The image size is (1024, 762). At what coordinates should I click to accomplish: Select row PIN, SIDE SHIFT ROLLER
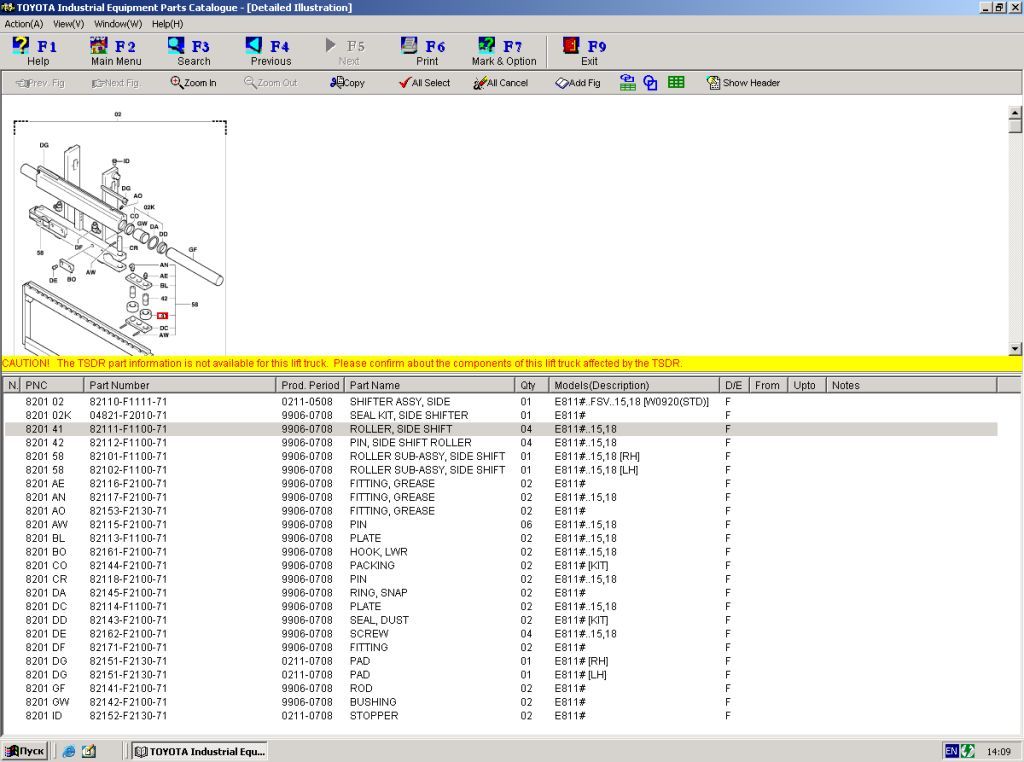click(501, 443)
